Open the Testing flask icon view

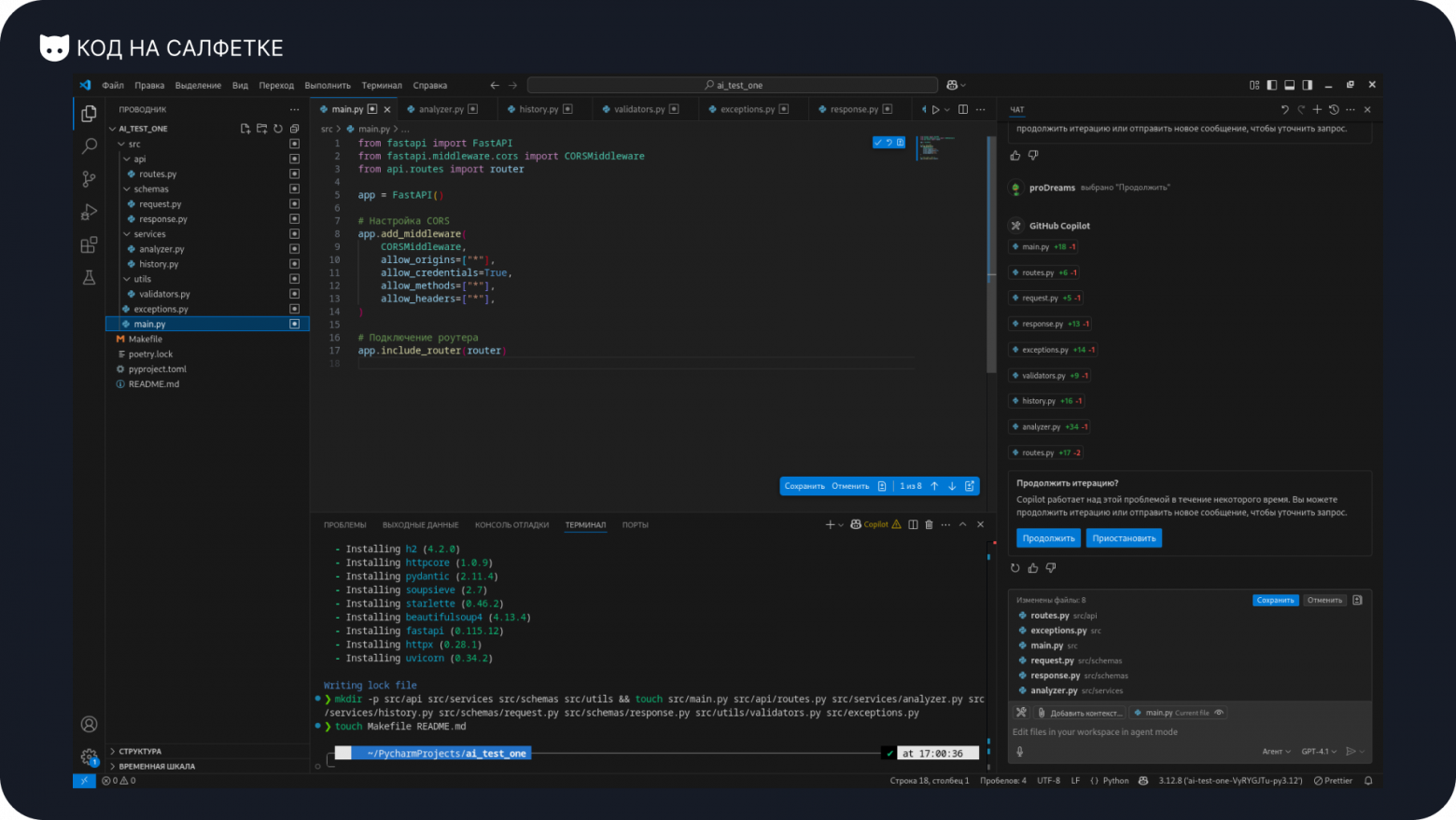pos(90,277)
